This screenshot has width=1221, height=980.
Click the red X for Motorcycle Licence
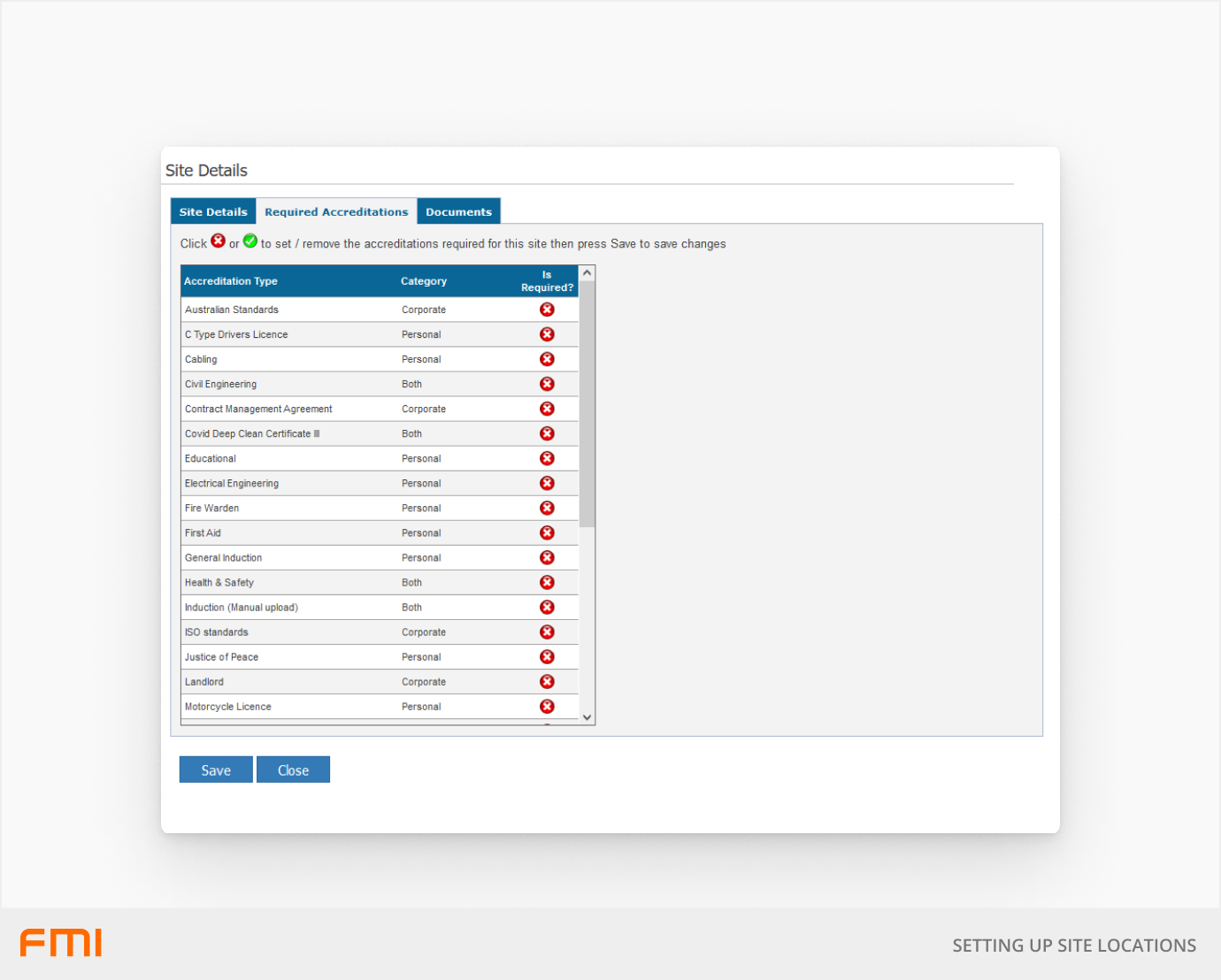(547, 706)
